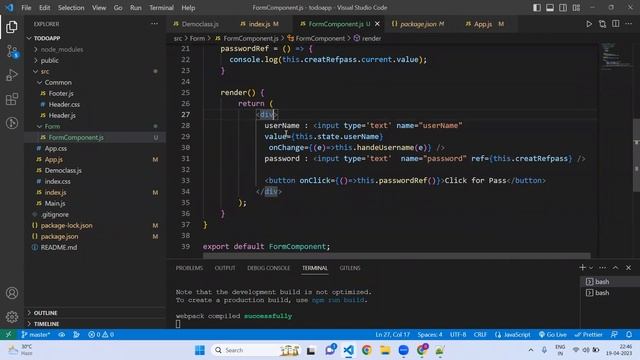This screenshot has width=640, height=360.
Task: Open Windows Start button
Action: (x=200, y=350)
